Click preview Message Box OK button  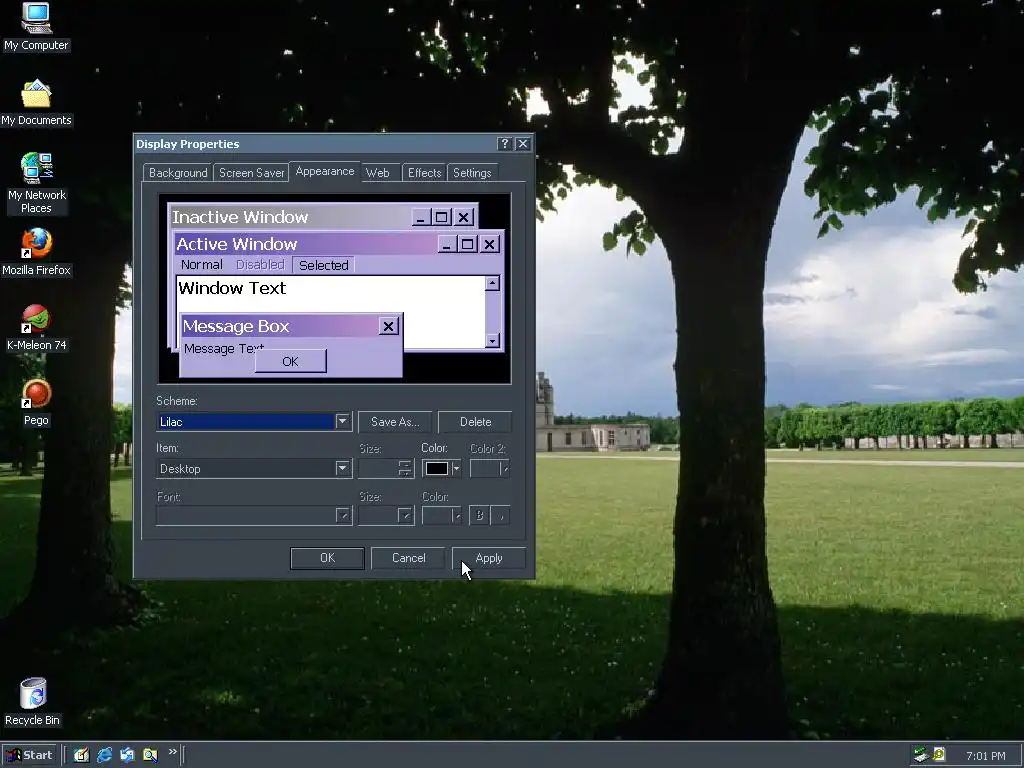(x=291, y=361)
